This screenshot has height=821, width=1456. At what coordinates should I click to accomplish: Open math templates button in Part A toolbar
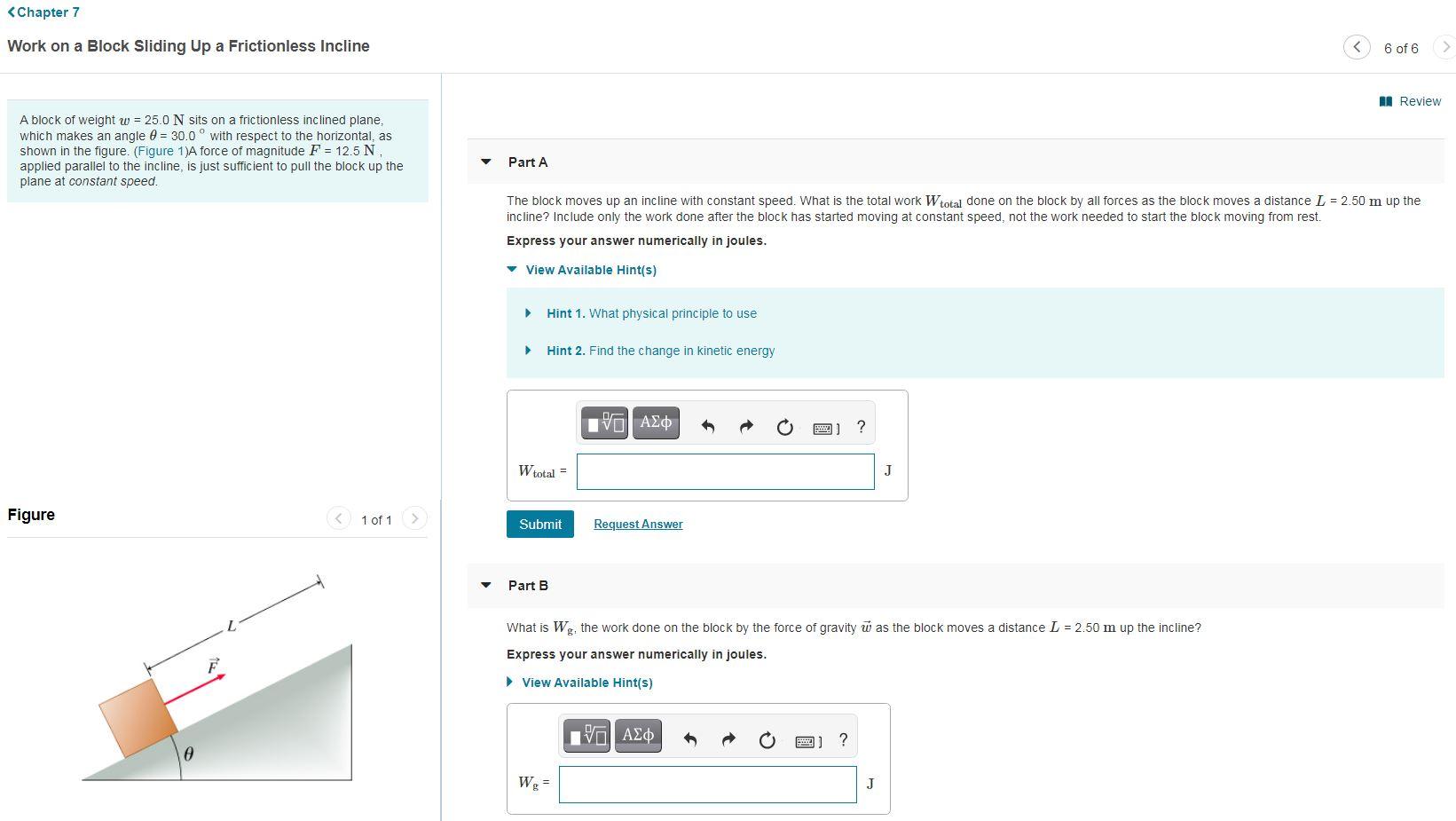coord(604,423)
